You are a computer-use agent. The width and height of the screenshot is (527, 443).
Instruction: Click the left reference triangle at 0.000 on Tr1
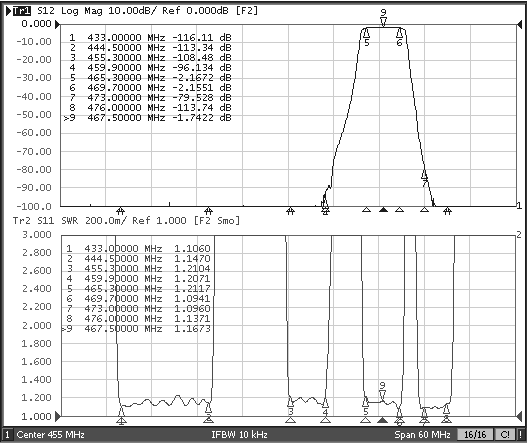[x=58, y=24]
